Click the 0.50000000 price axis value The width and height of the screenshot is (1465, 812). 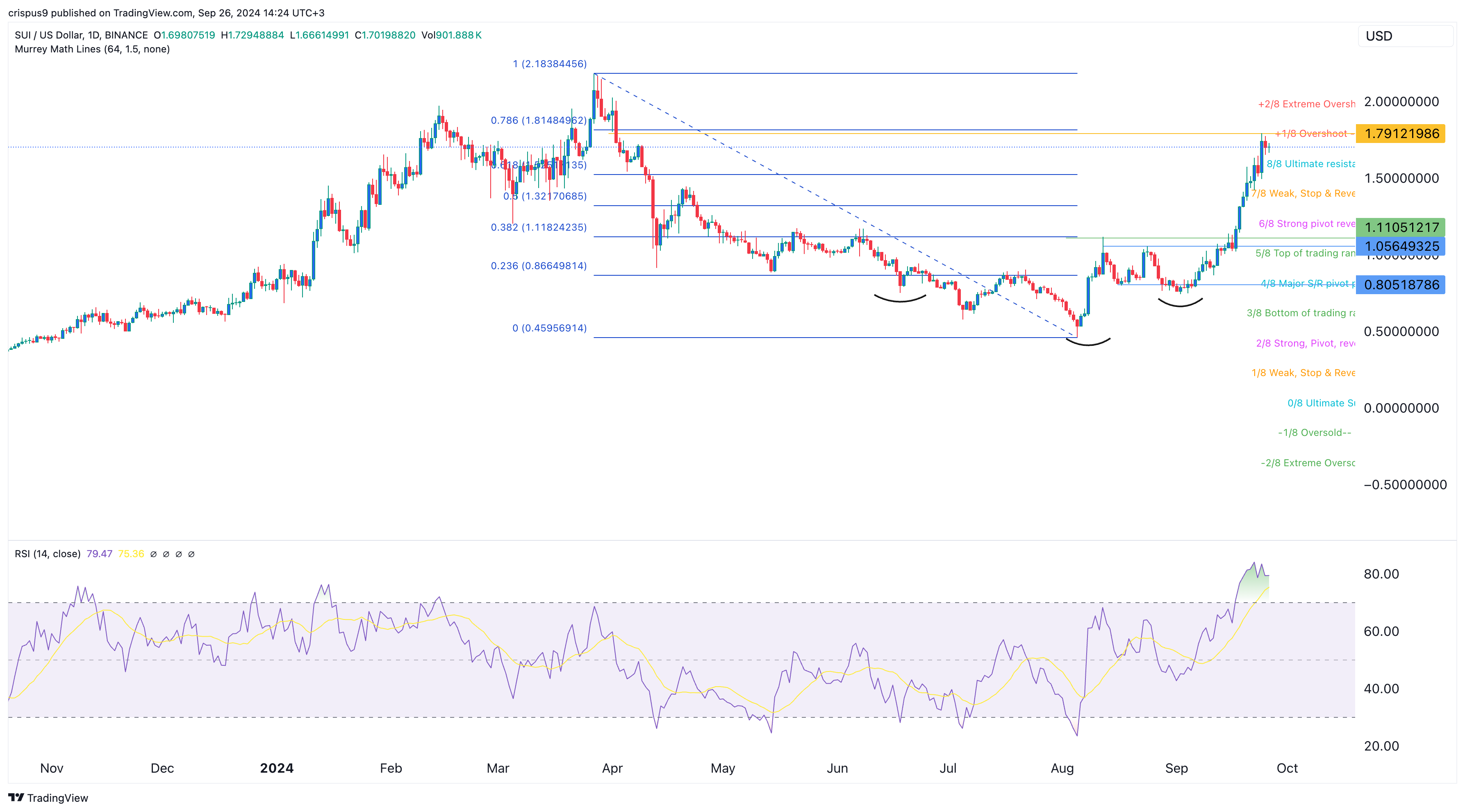click(1401, 331)
